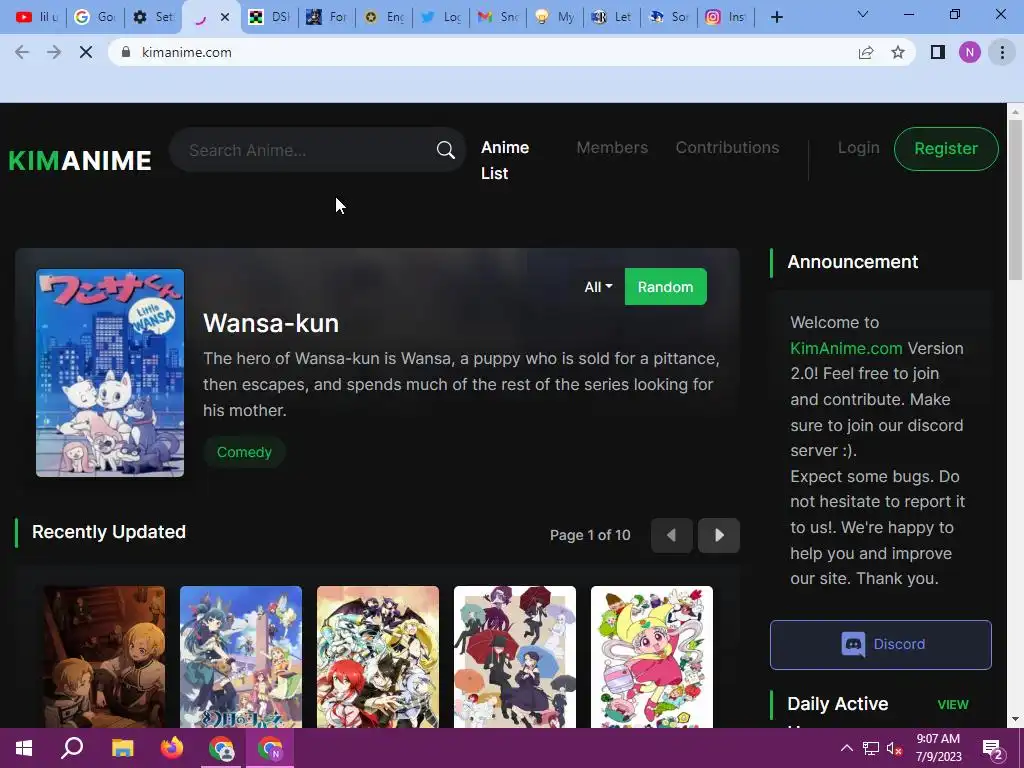Click the muted volume tray icon
The height and width of the screenshot is (768, 1024).
[895, 748]
